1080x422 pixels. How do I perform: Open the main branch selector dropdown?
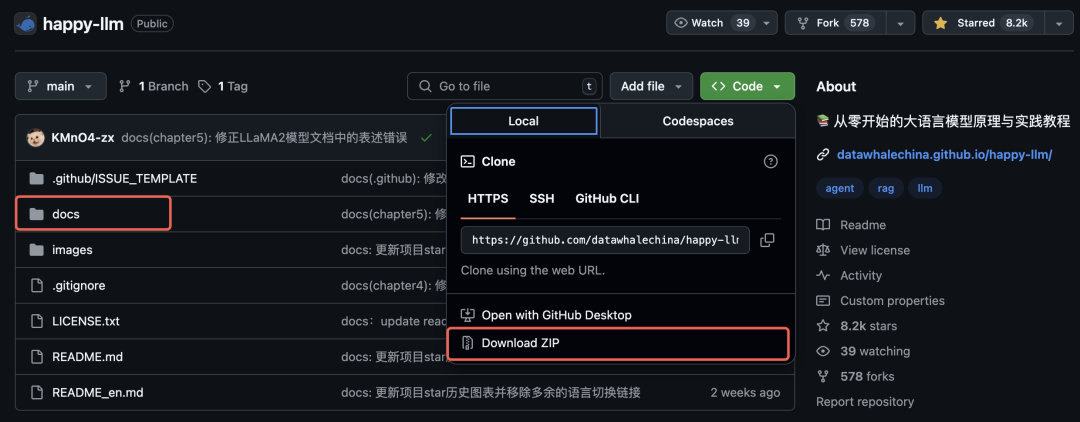point(61,86)
